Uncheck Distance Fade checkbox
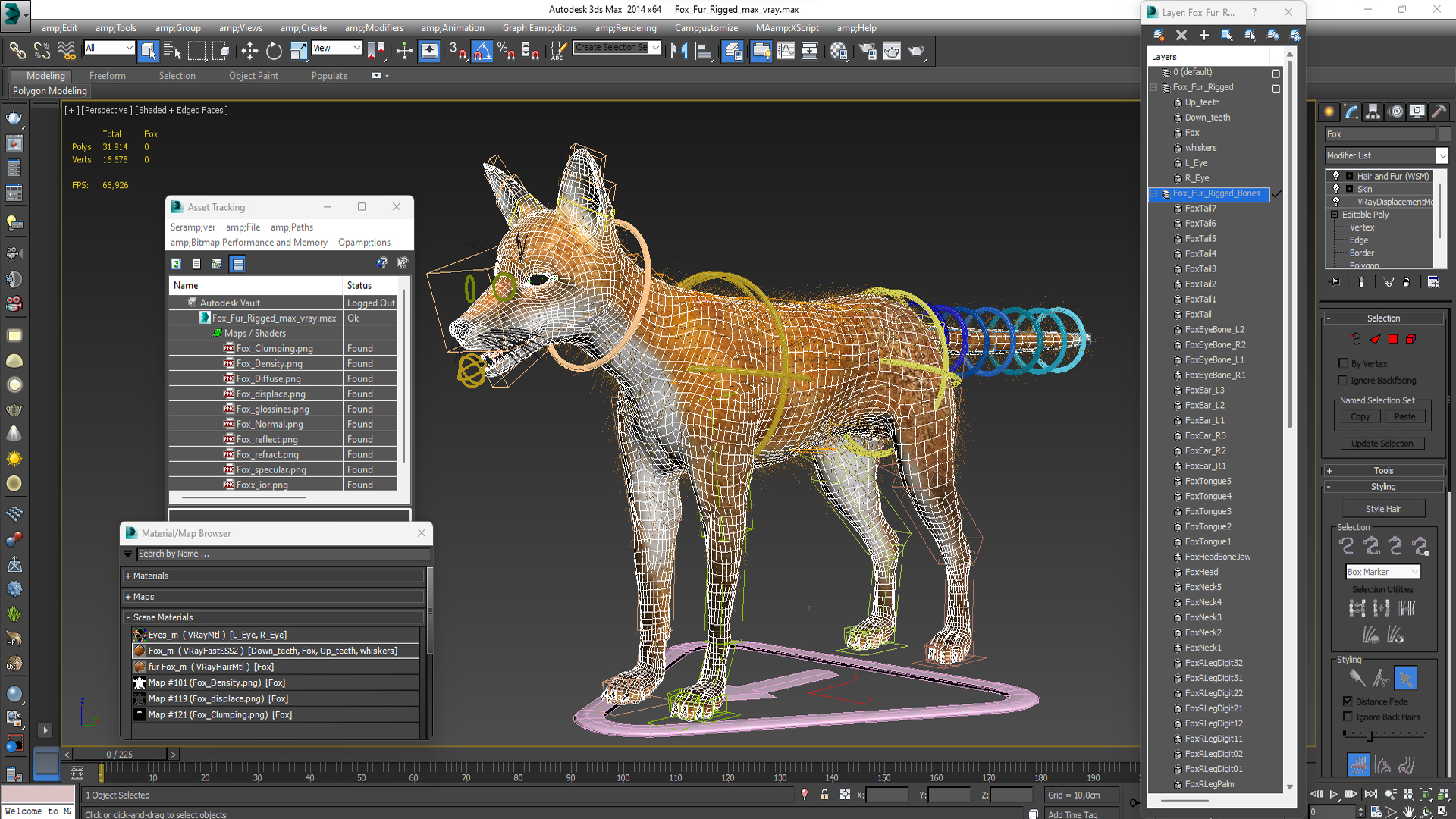Viewport: 1456px width, 819px height. coord(1348,701)
